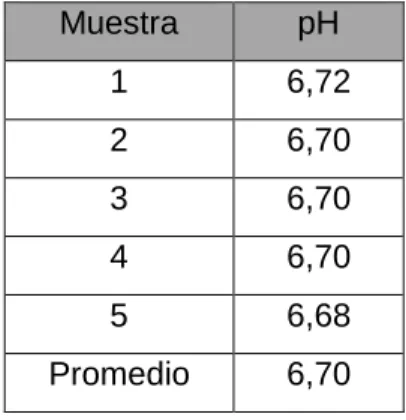
Task: Select the sample 4 row label cell
Action: (x=119, y=265)
